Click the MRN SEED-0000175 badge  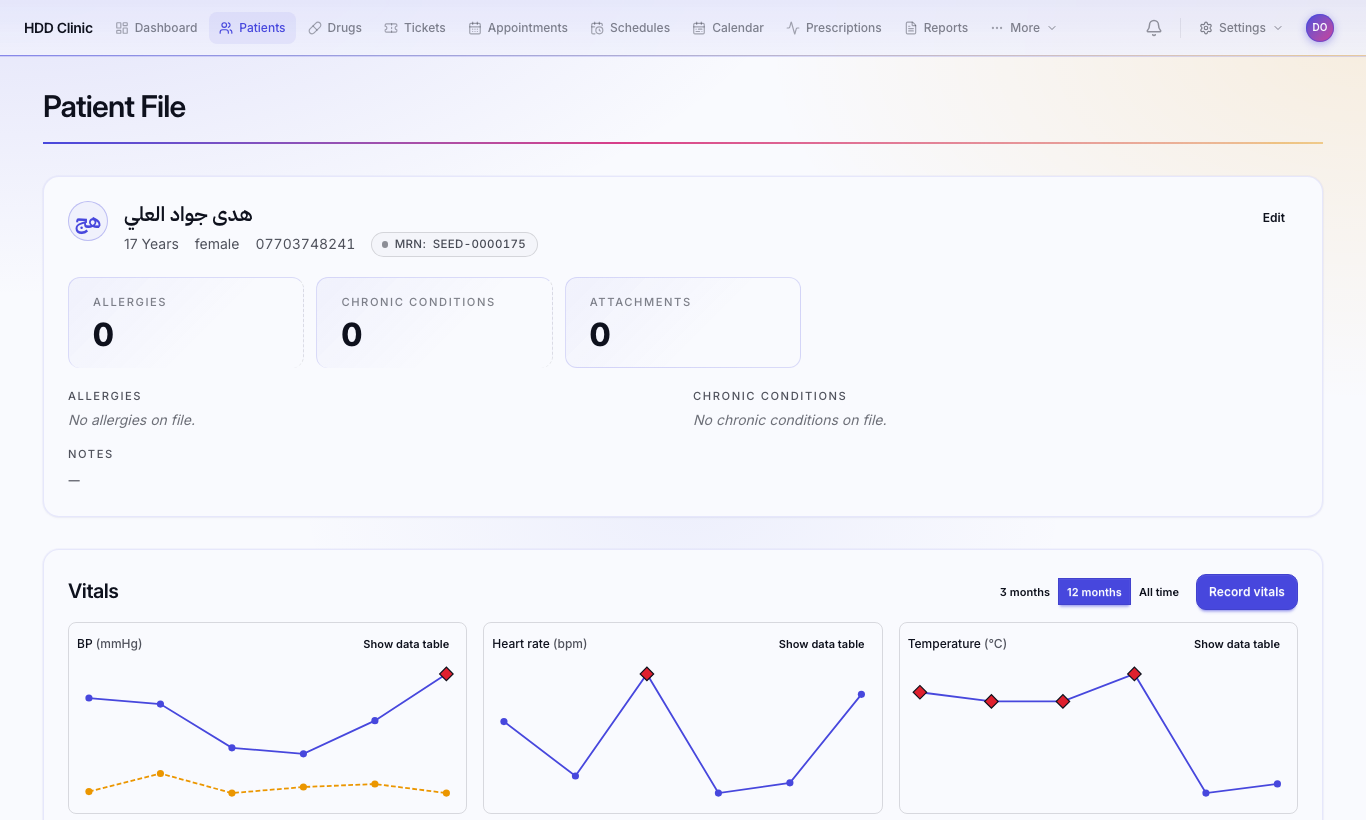coord(455,244)
